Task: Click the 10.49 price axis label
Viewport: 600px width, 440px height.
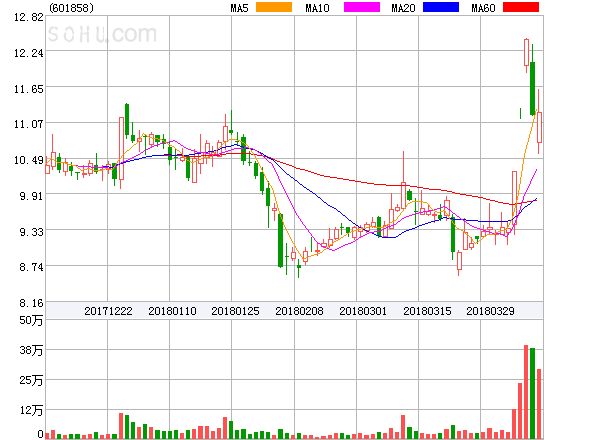Action: [29, 160]
